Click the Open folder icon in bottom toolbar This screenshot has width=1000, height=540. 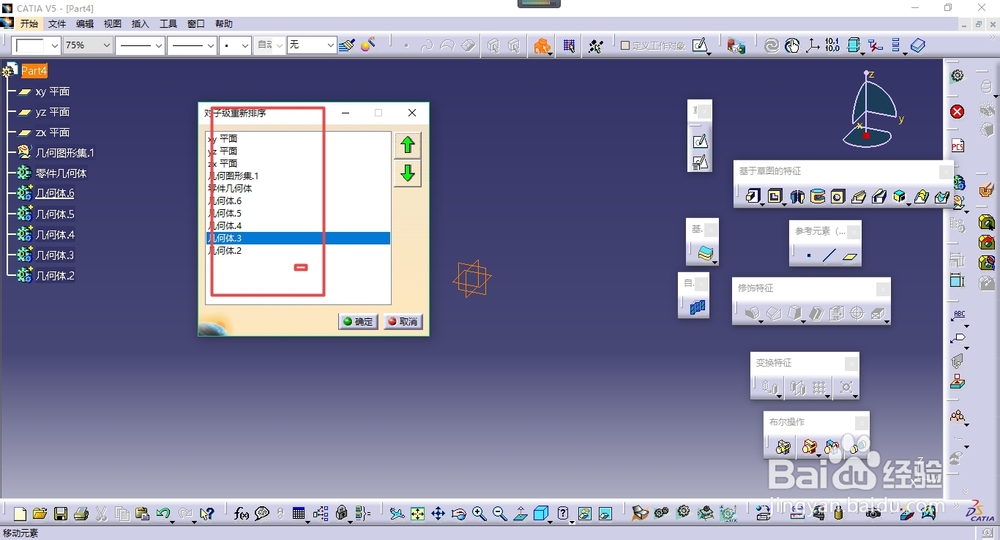pos(40,513)
